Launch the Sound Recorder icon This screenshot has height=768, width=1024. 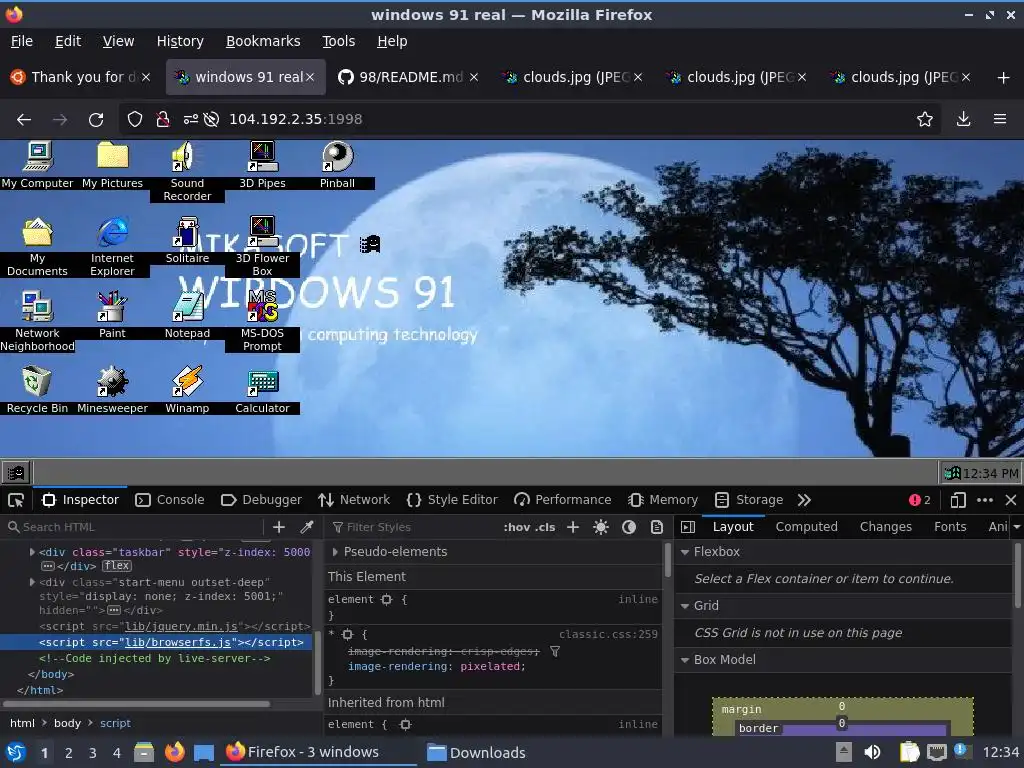[x=187, y=171]
